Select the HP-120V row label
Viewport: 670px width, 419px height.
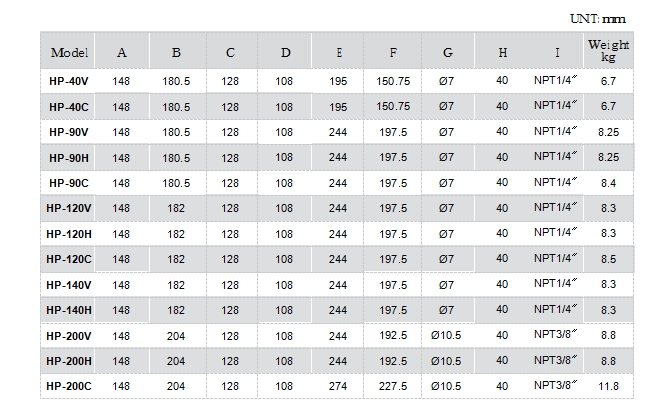(x=69, y=208)
